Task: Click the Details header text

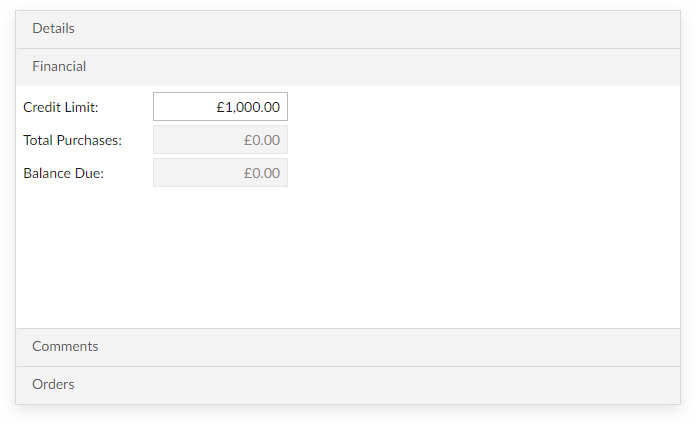Action: click(x=53, y=28)
